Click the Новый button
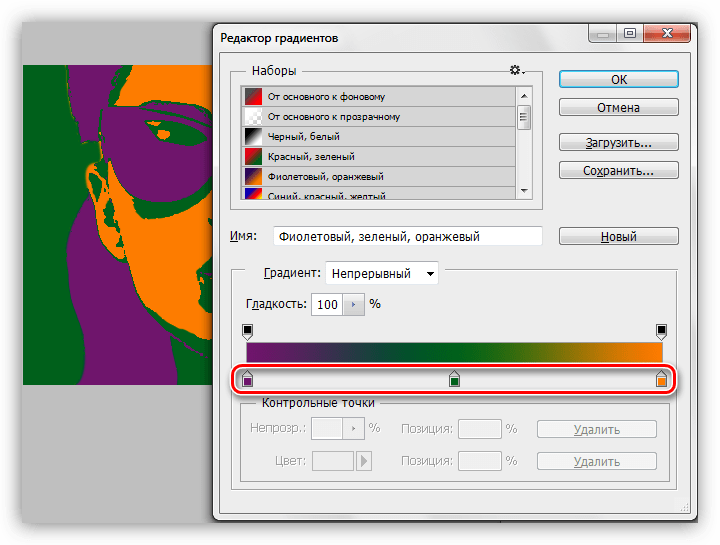 (619, 236)
